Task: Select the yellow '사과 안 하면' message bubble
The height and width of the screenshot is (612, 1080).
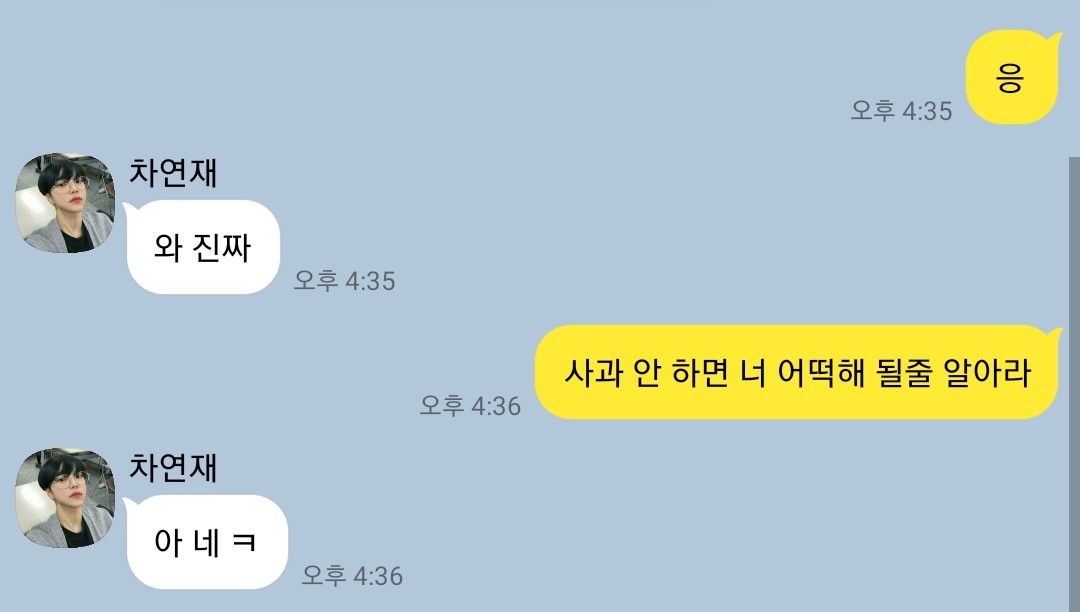Action: (x=798, y=372)
